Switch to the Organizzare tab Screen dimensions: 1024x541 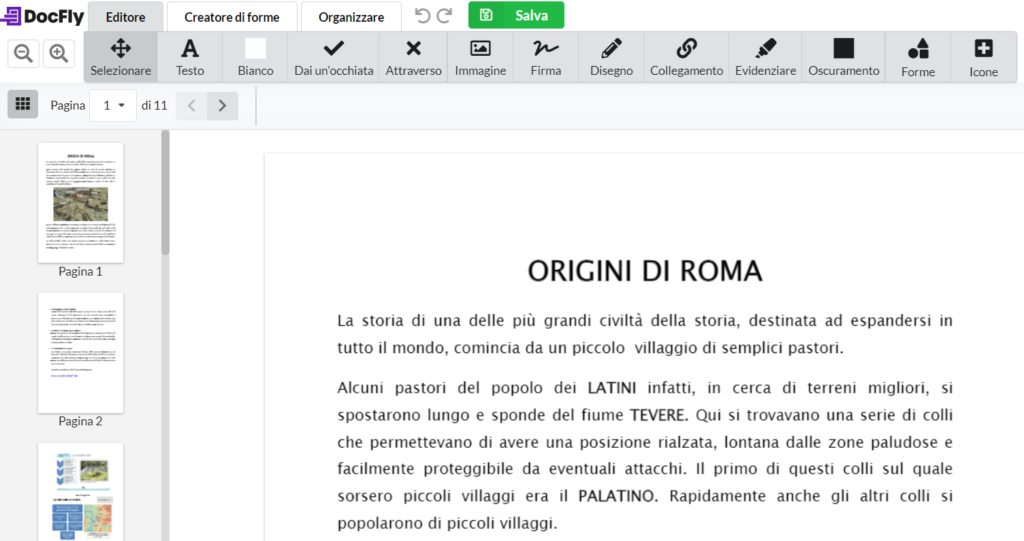[351, 17]
